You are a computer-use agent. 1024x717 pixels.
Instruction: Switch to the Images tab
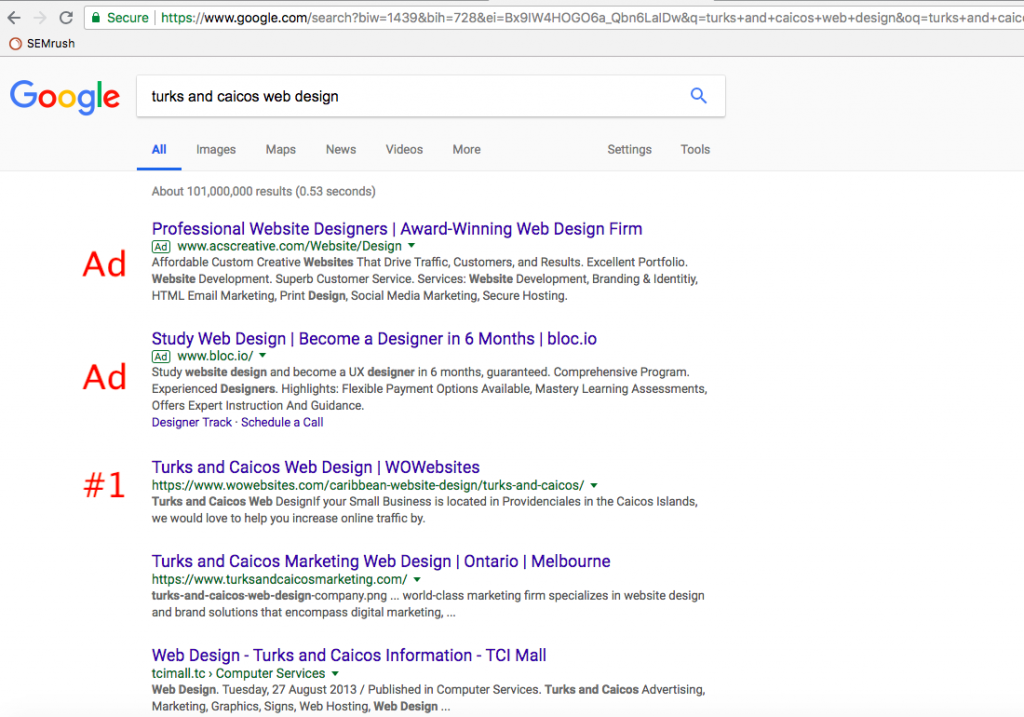216,150
